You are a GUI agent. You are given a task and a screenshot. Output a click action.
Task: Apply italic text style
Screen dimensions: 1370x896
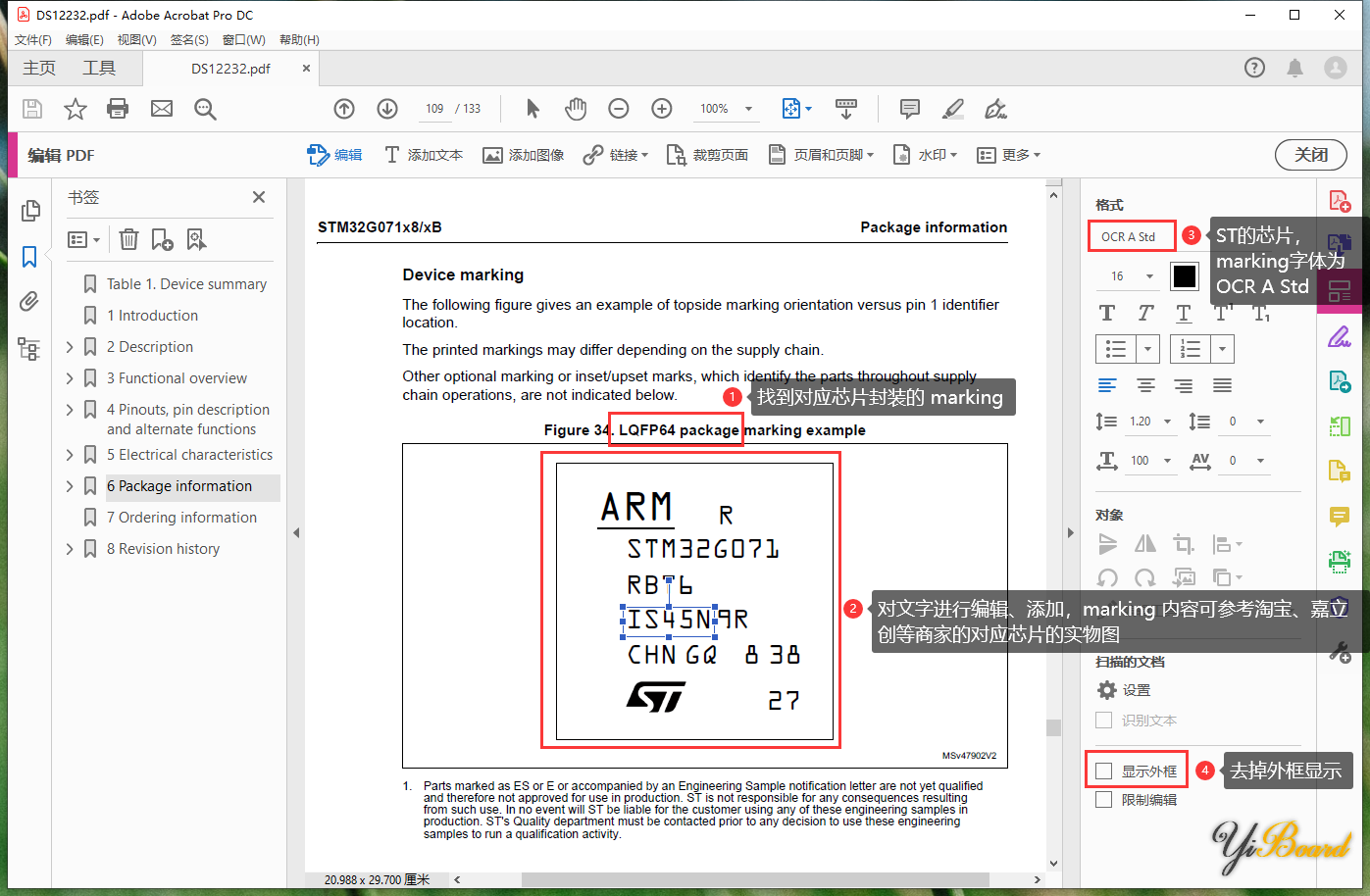1145,313
